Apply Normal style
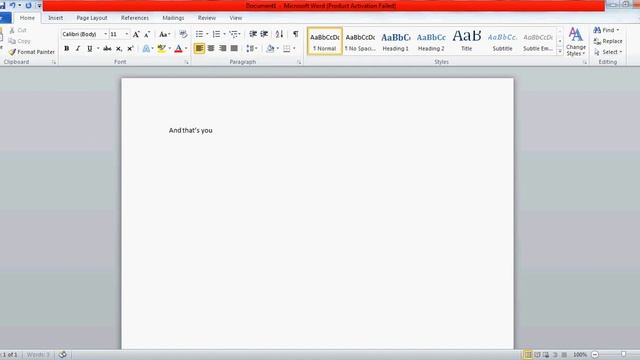The height and width of the screenshot is (360, 640). 324,41
